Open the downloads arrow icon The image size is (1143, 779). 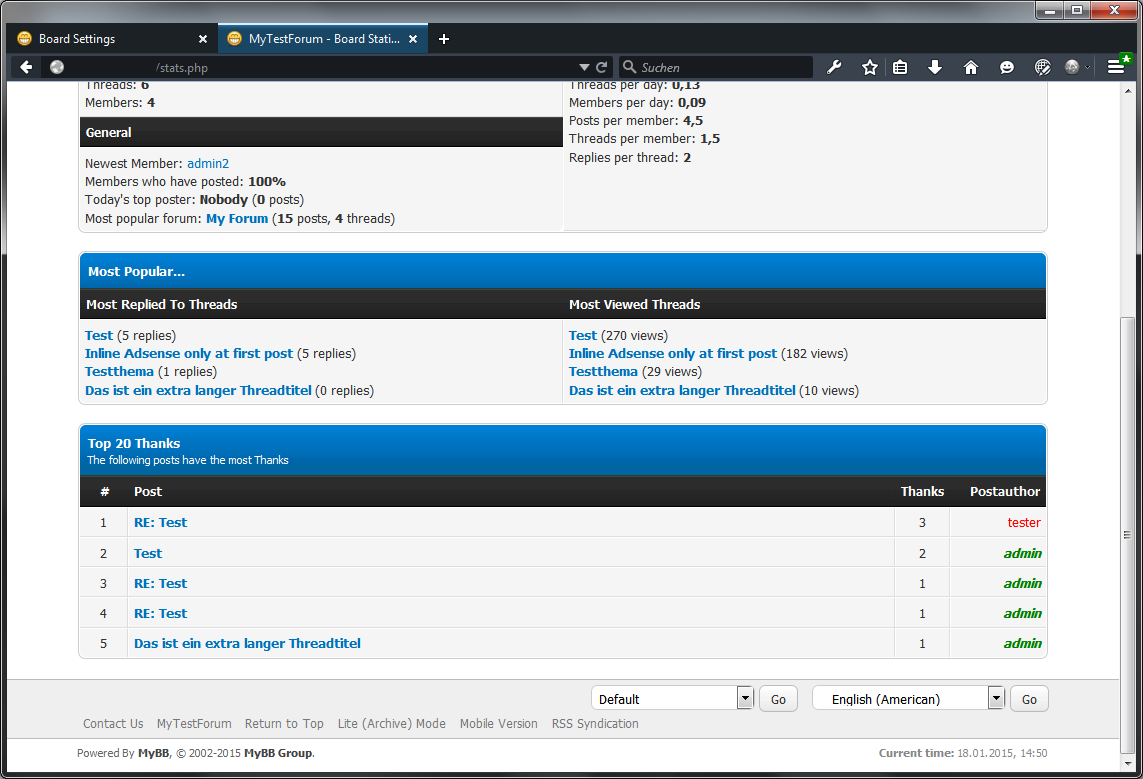(x=935, y=67)
